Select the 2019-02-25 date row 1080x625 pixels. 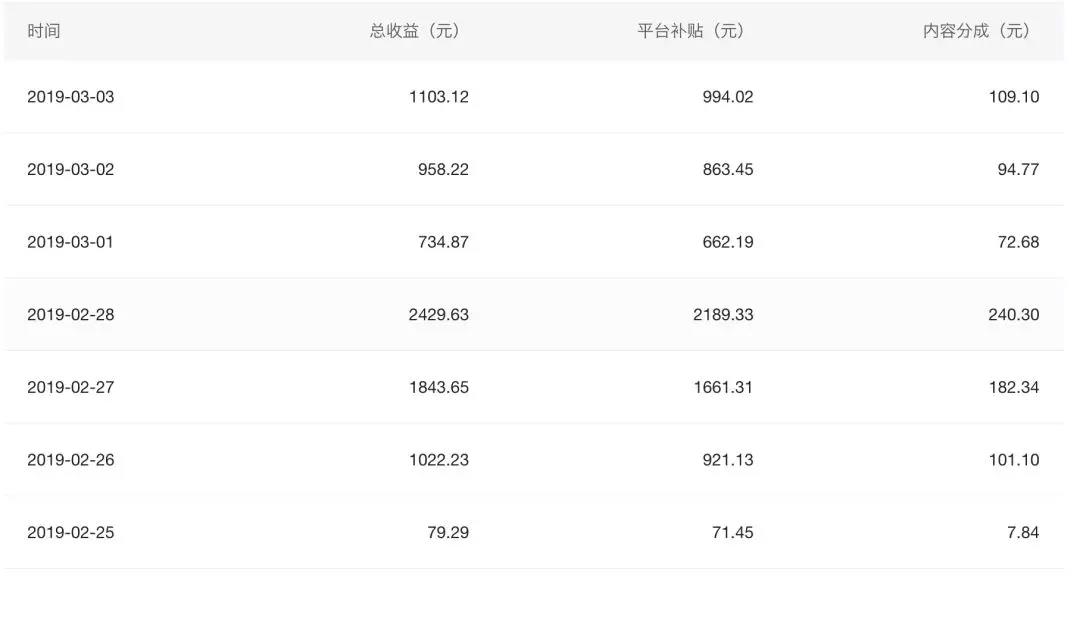tap(71, 532)
